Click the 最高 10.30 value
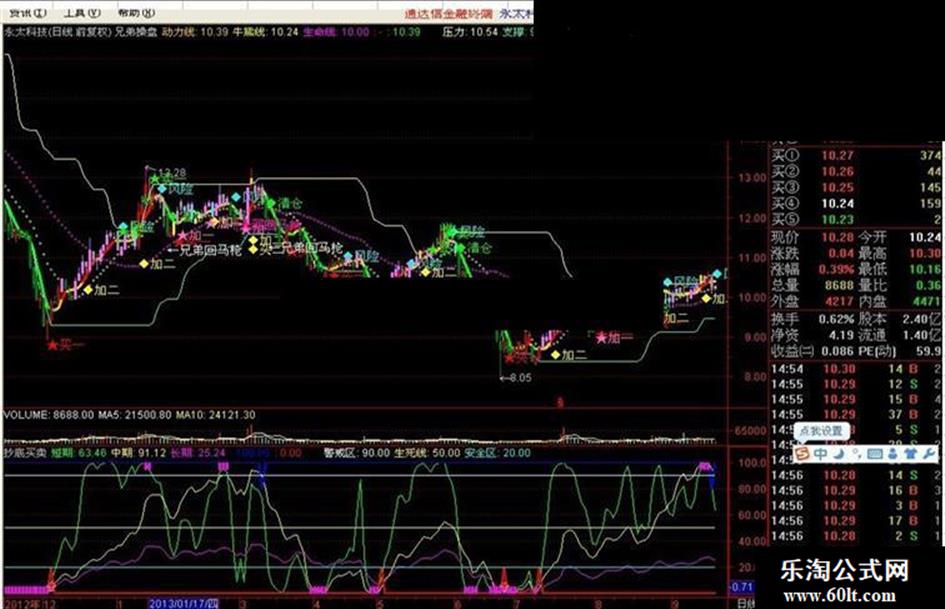 [x=925, y=253]
